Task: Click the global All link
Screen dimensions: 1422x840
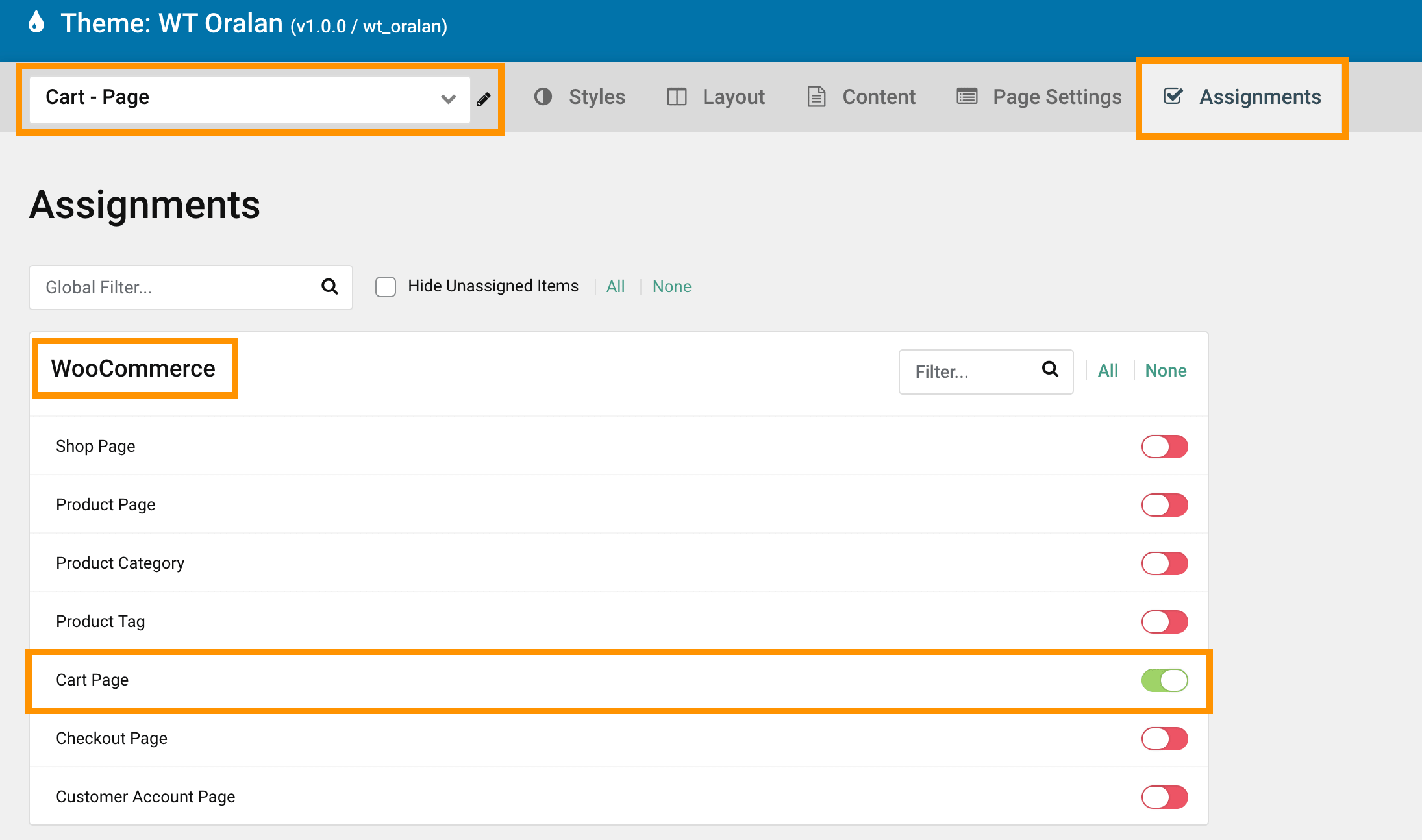Action: pyautogui.click(x=616, y=286)
